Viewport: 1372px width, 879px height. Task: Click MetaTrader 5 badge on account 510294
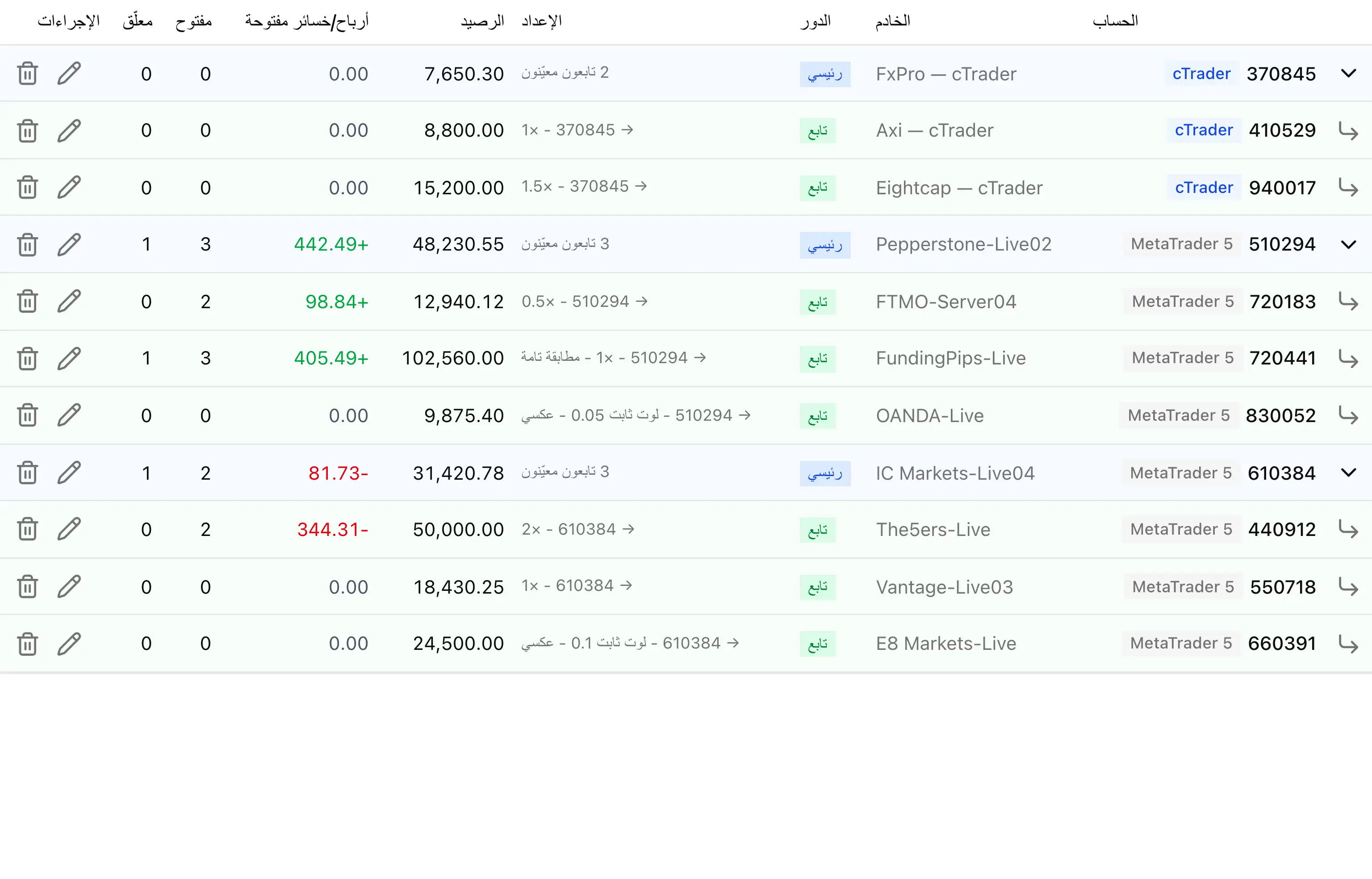(x=1182, y=244)
